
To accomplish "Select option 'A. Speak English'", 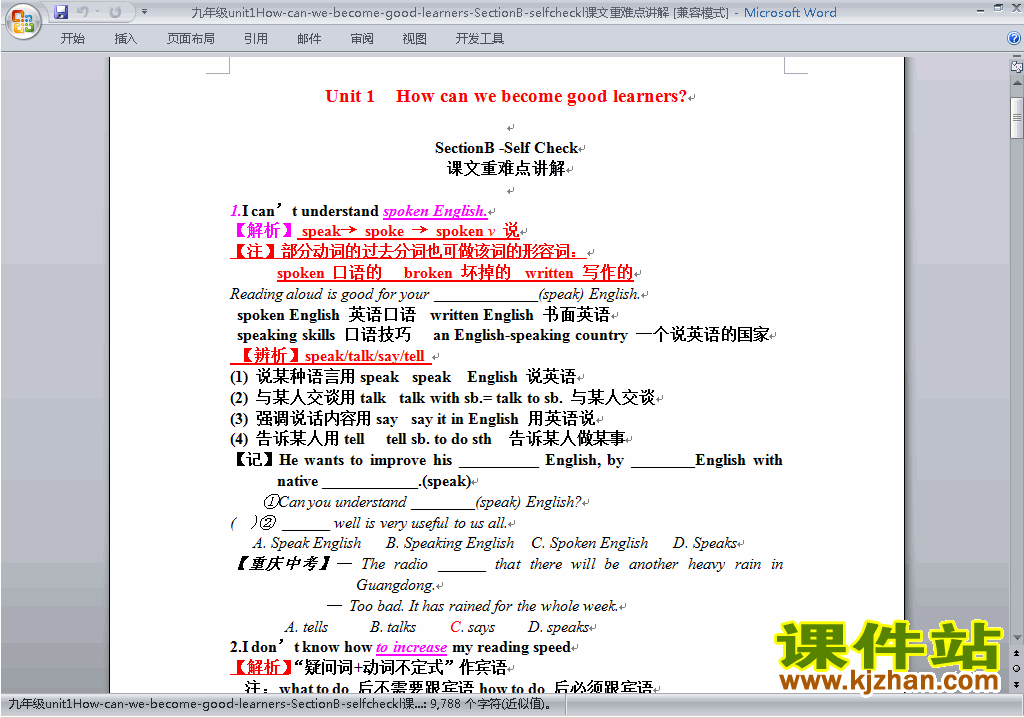I will point(306,543).
